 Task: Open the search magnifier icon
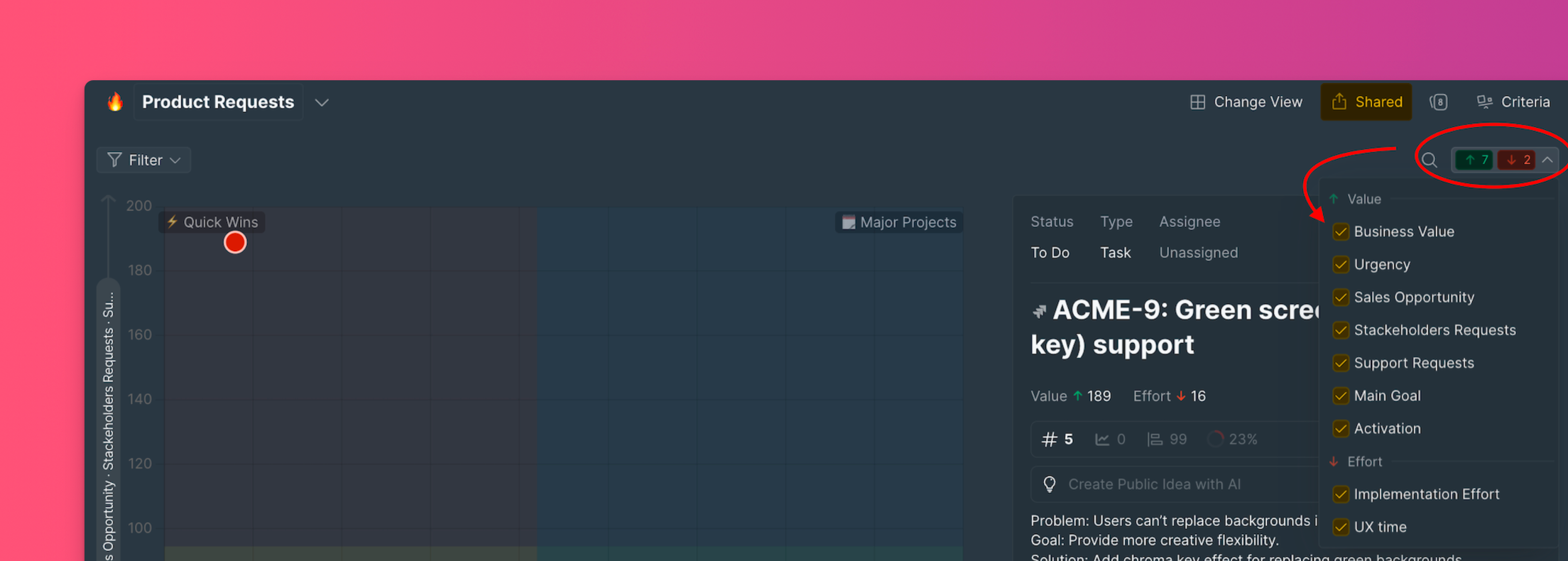pyautogui.click(x=1429, y=160)
